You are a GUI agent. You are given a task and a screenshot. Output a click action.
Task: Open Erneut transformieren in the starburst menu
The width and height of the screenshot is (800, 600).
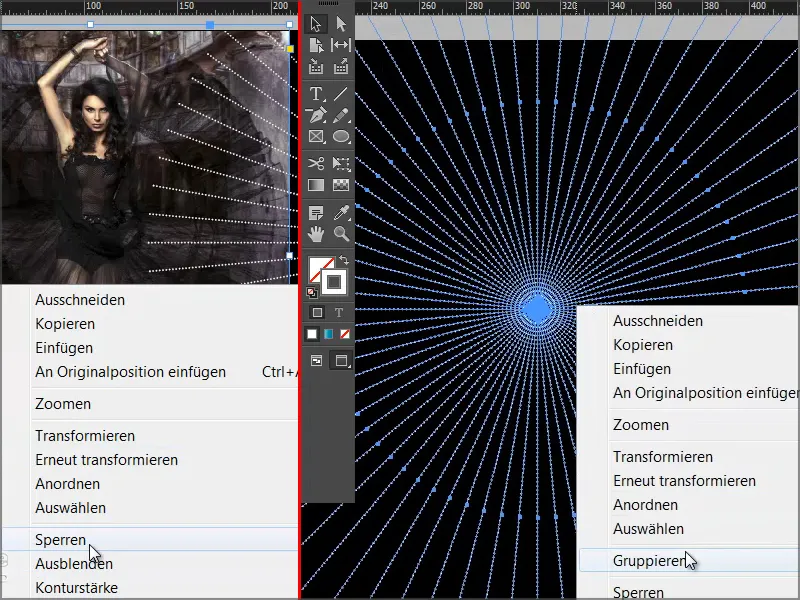coord(685,481)
